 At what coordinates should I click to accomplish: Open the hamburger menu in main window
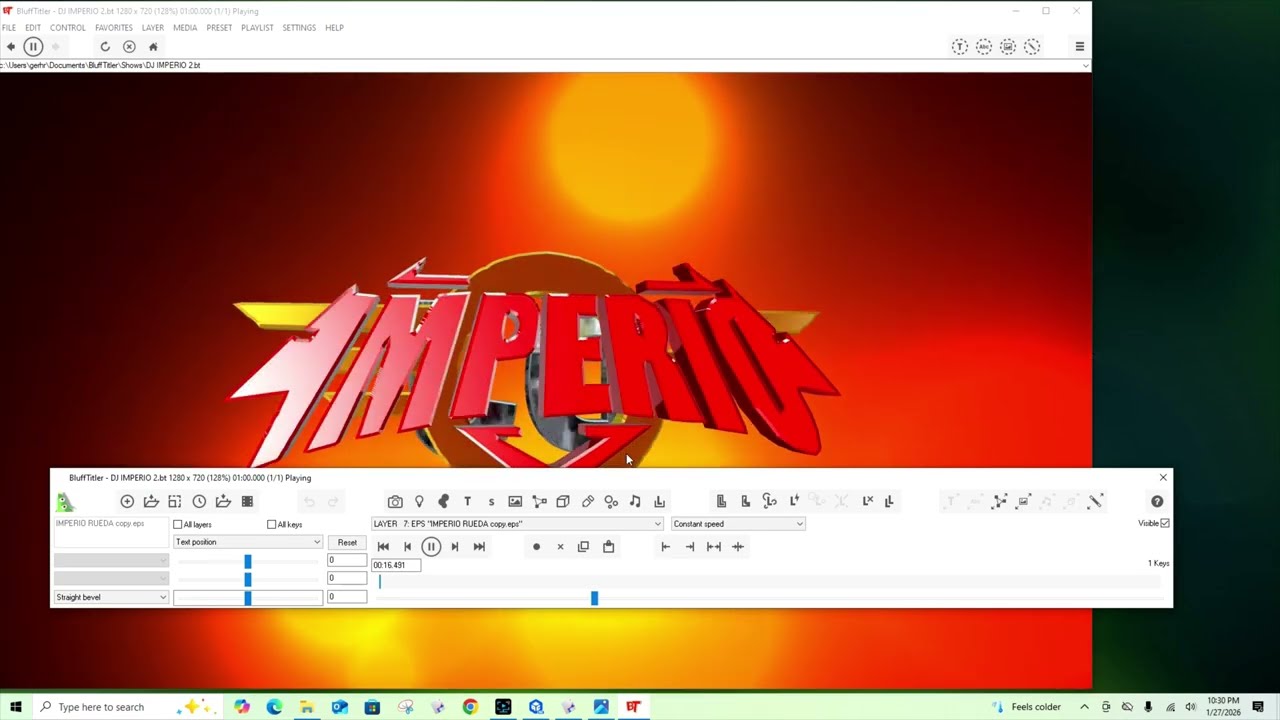tap(1079, 46)
